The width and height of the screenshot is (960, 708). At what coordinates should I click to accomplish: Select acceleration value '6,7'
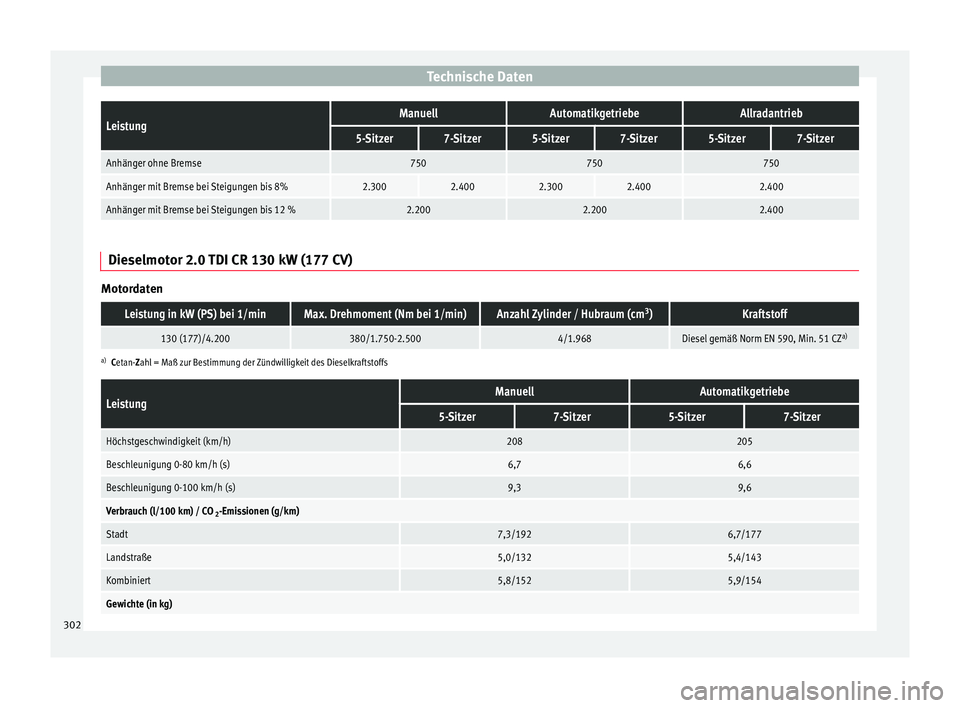514,464
